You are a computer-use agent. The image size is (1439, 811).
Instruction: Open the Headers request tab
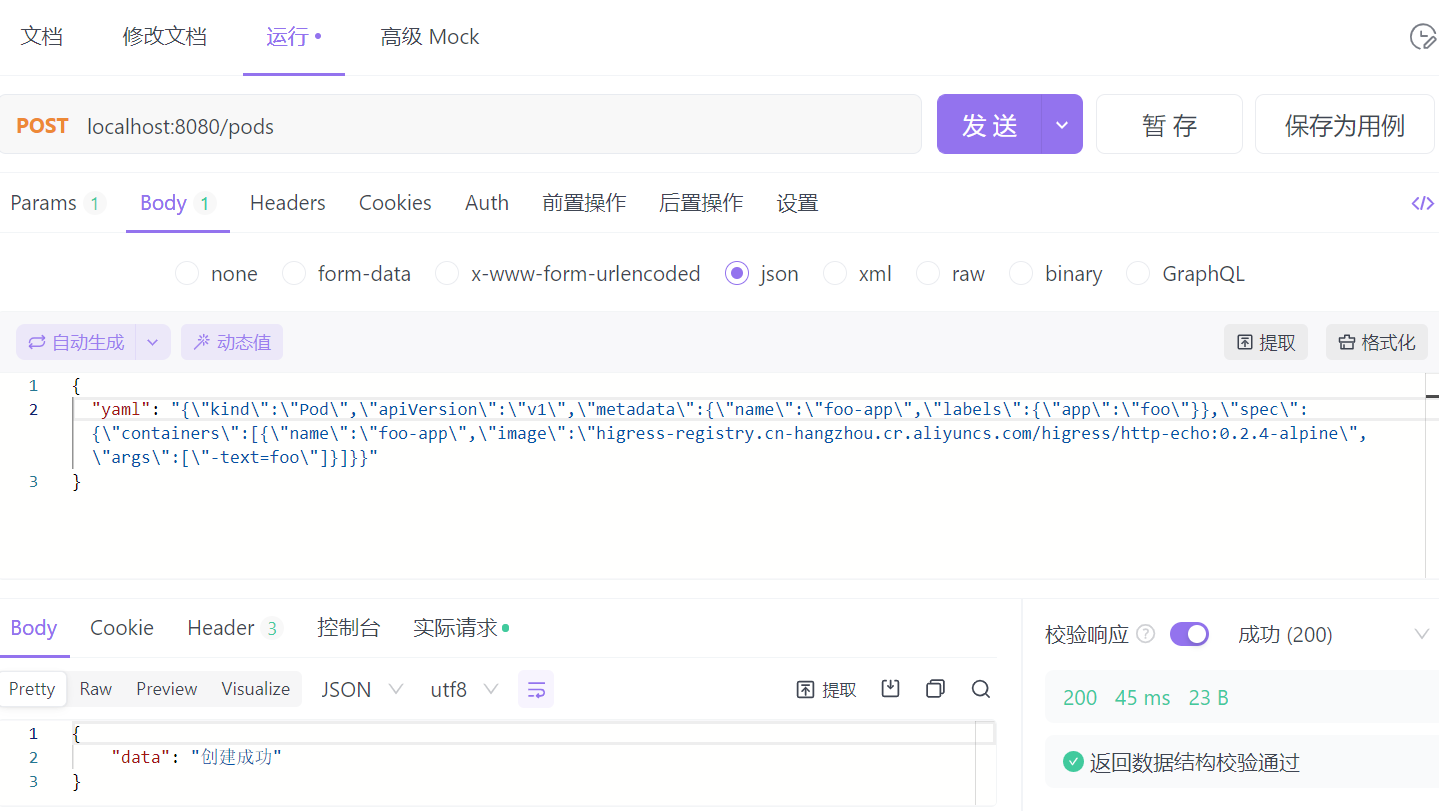tap(287, 203)
